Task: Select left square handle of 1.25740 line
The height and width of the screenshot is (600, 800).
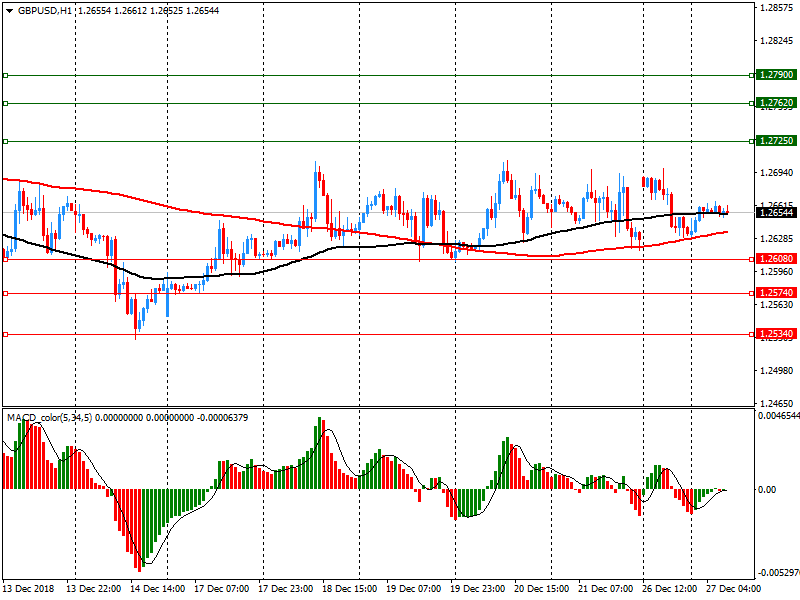Action: (x=5, y=293)
